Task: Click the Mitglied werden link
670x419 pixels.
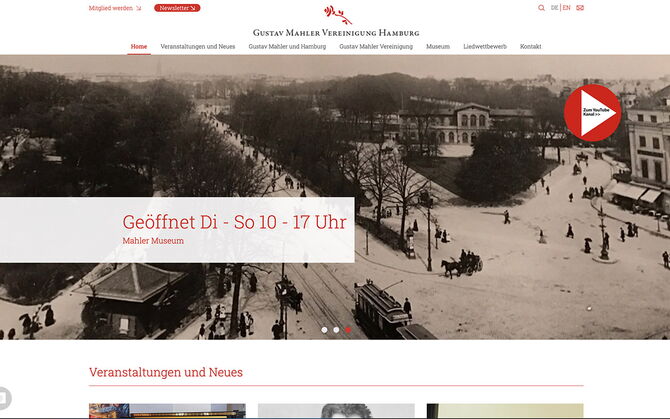Action: [115, 8]
